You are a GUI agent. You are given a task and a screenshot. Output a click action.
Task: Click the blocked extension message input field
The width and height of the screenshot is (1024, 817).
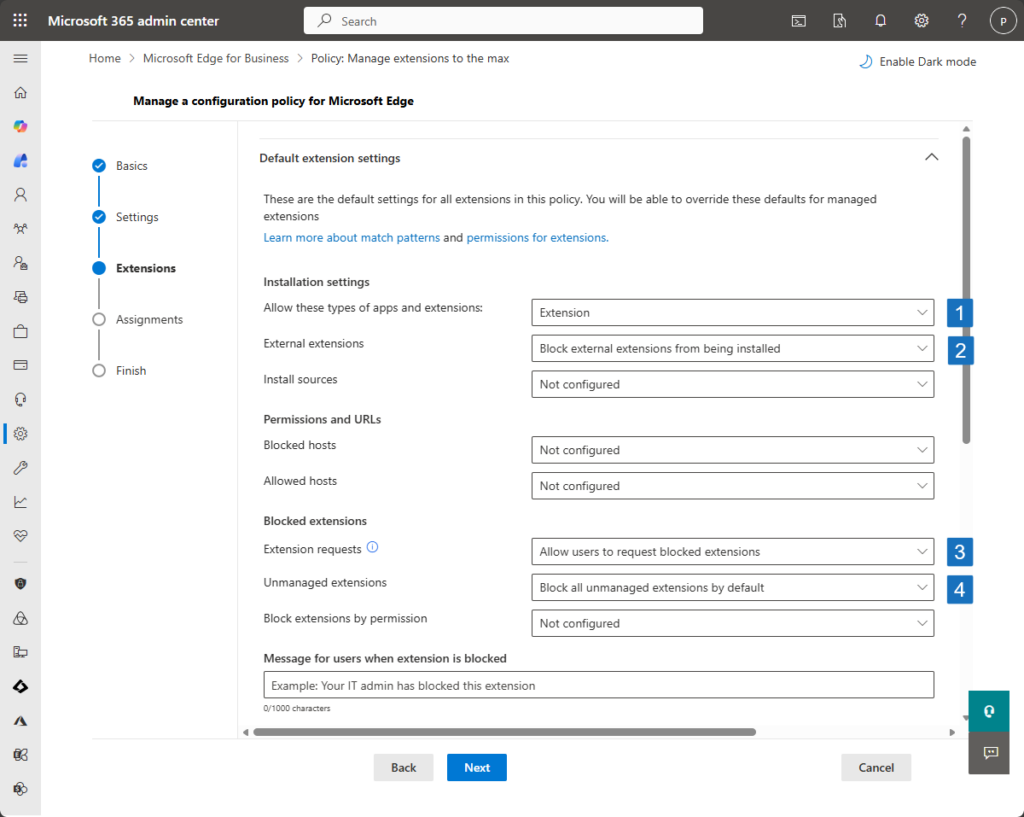(x=598, y=686)
